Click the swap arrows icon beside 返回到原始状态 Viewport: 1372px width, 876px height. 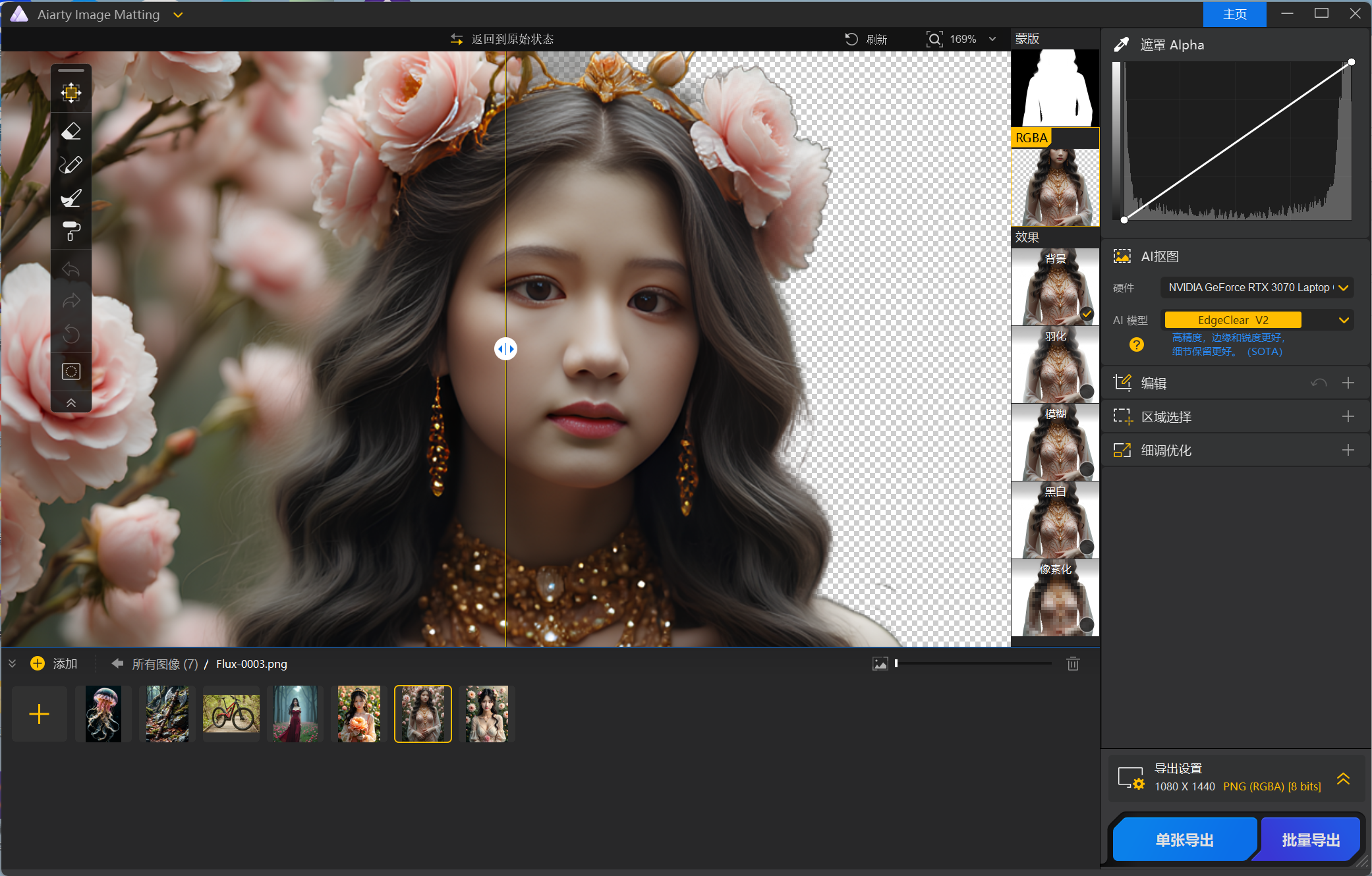[456, 40]
